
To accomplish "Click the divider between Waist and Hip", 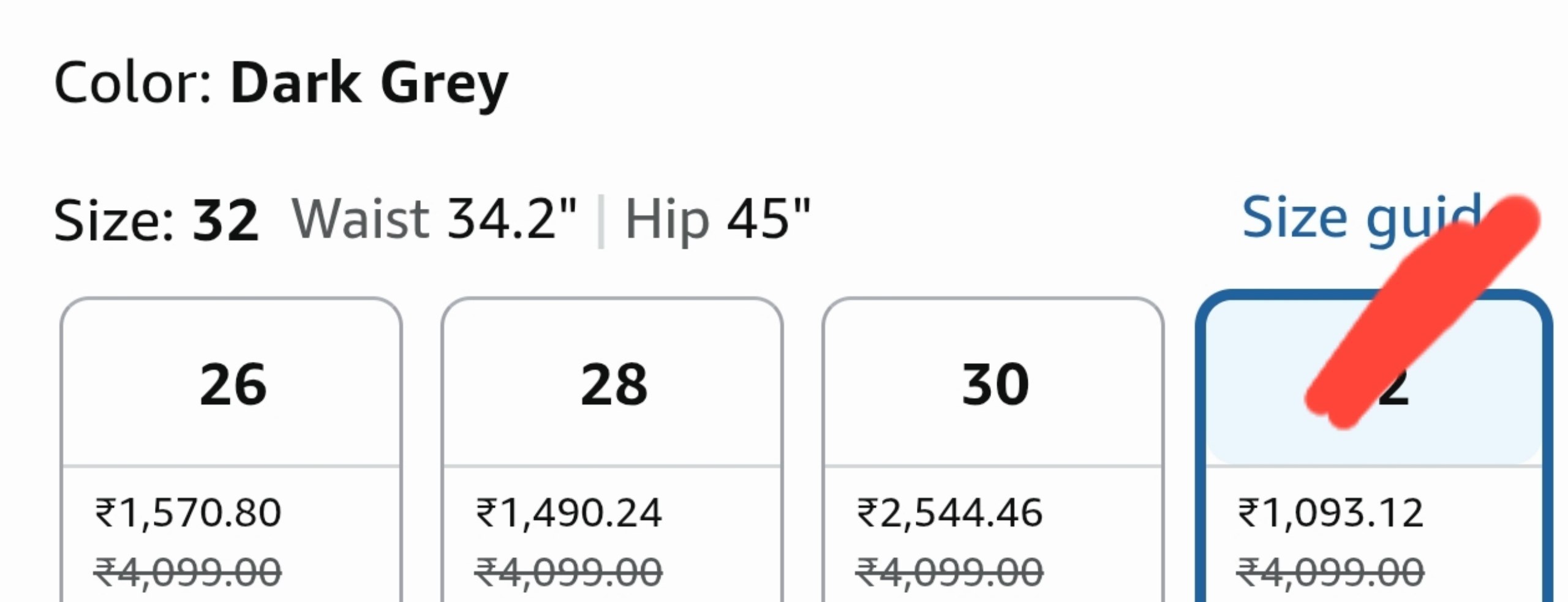I will 601,221.
